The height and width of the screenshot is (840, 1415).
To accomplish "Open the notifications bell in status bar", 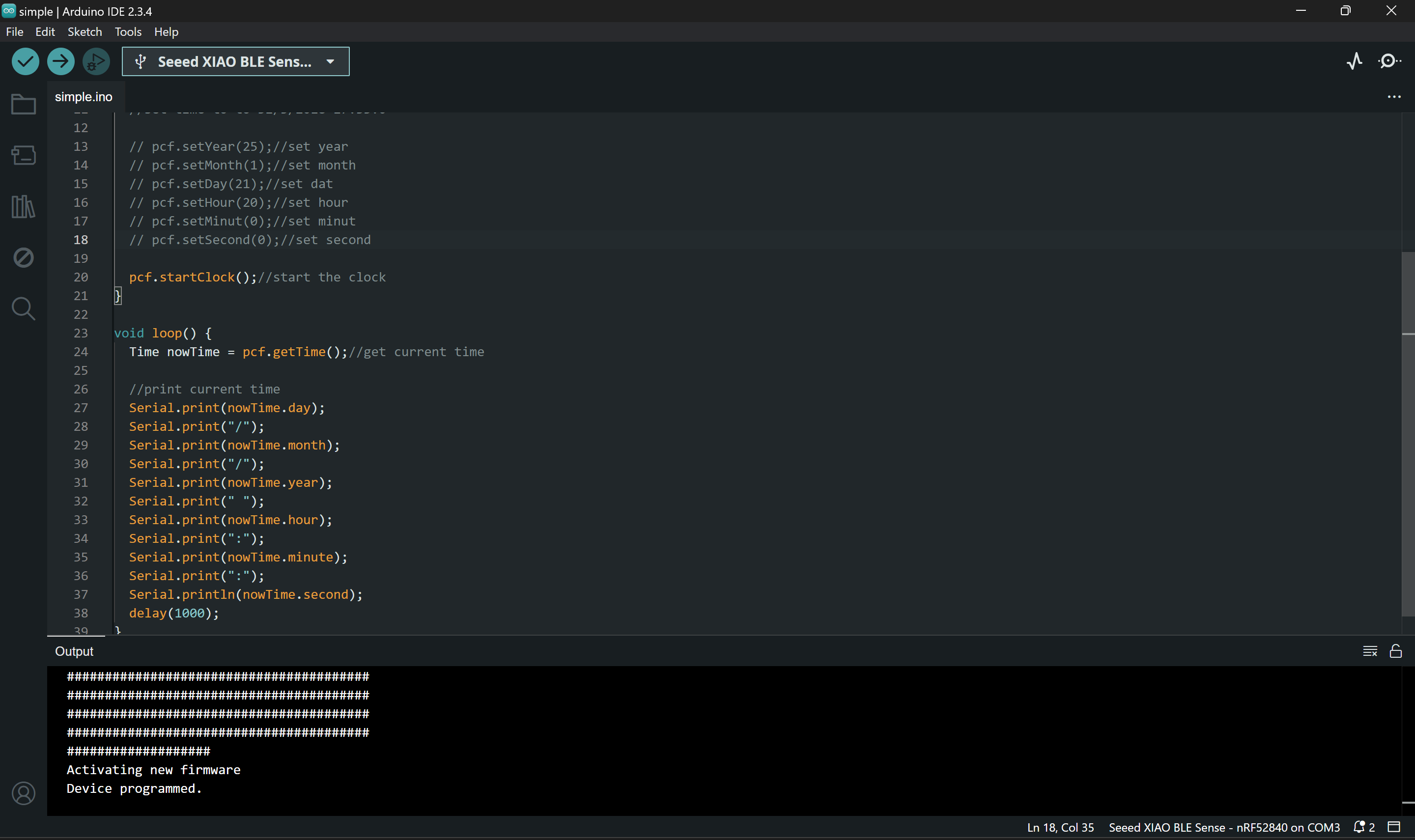I will click(x=1363, y=827).
